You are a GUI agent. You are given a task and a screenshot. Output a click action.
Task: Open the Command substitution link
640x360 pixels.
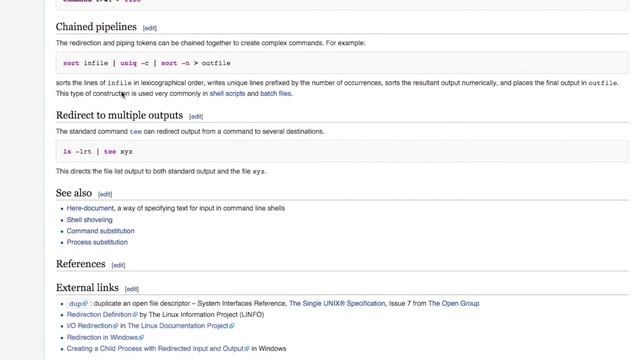click(x=100, y=231)
